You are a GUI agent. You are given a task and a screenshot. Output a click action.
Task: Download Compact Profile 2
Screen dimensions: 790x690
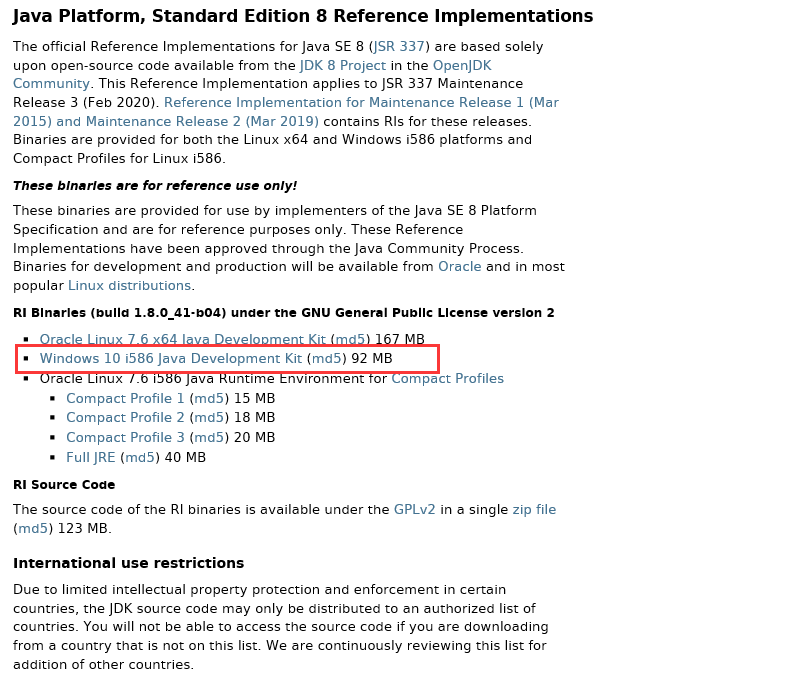click(x=125, y=418)
